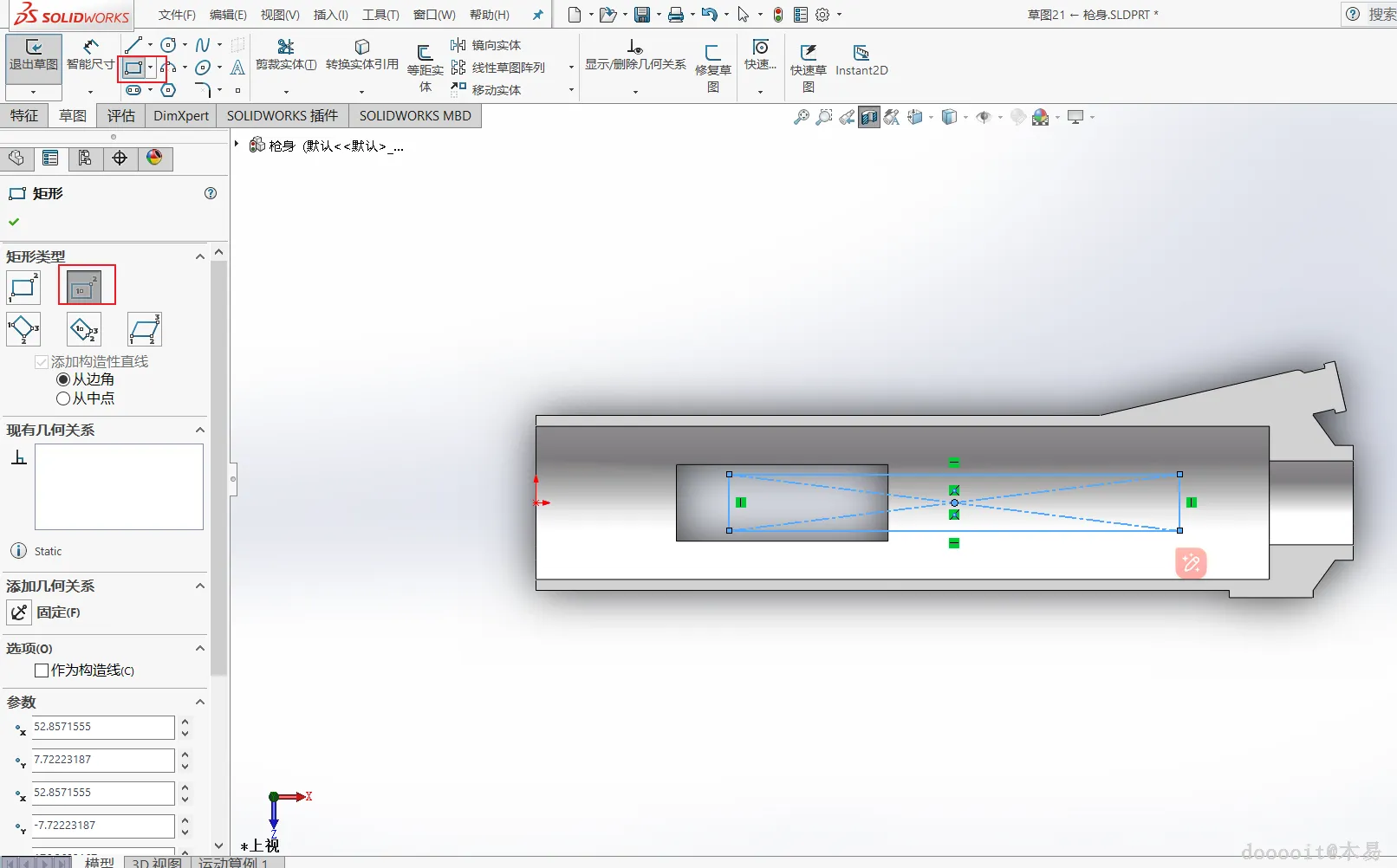Collapse the 参数 section

tap(200, 702)
